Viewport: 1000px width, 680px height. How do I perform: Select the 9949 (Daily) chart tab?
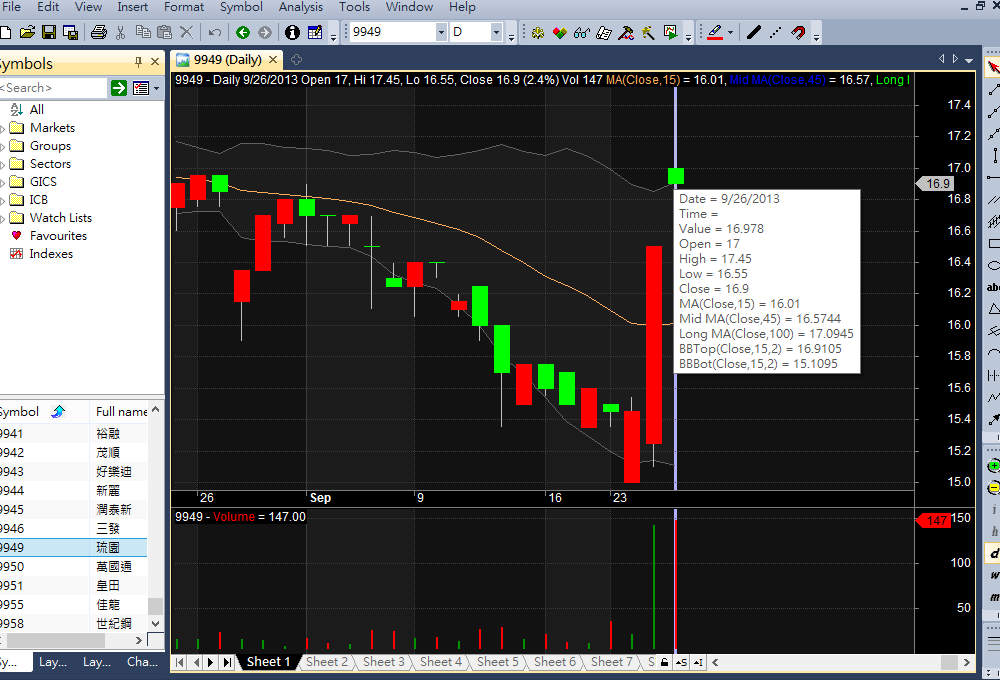pyautogui.click(x=227, y=60)
